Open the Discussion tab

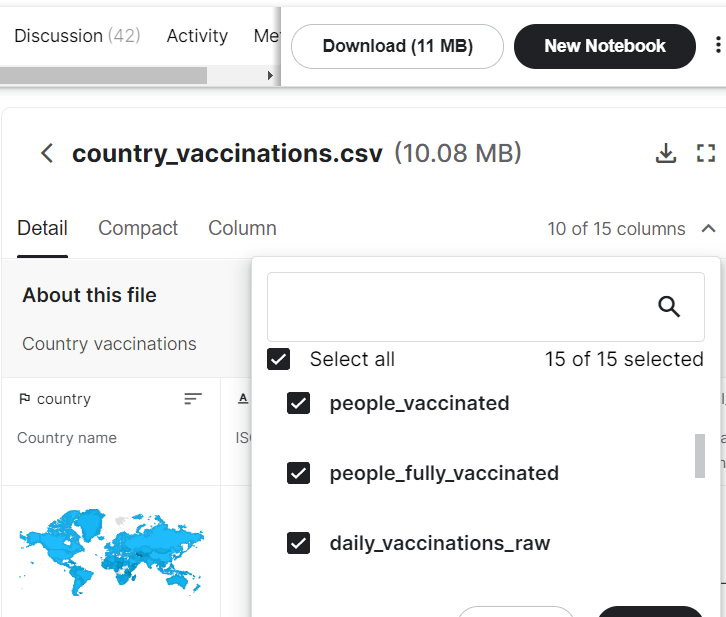(76, 36)
